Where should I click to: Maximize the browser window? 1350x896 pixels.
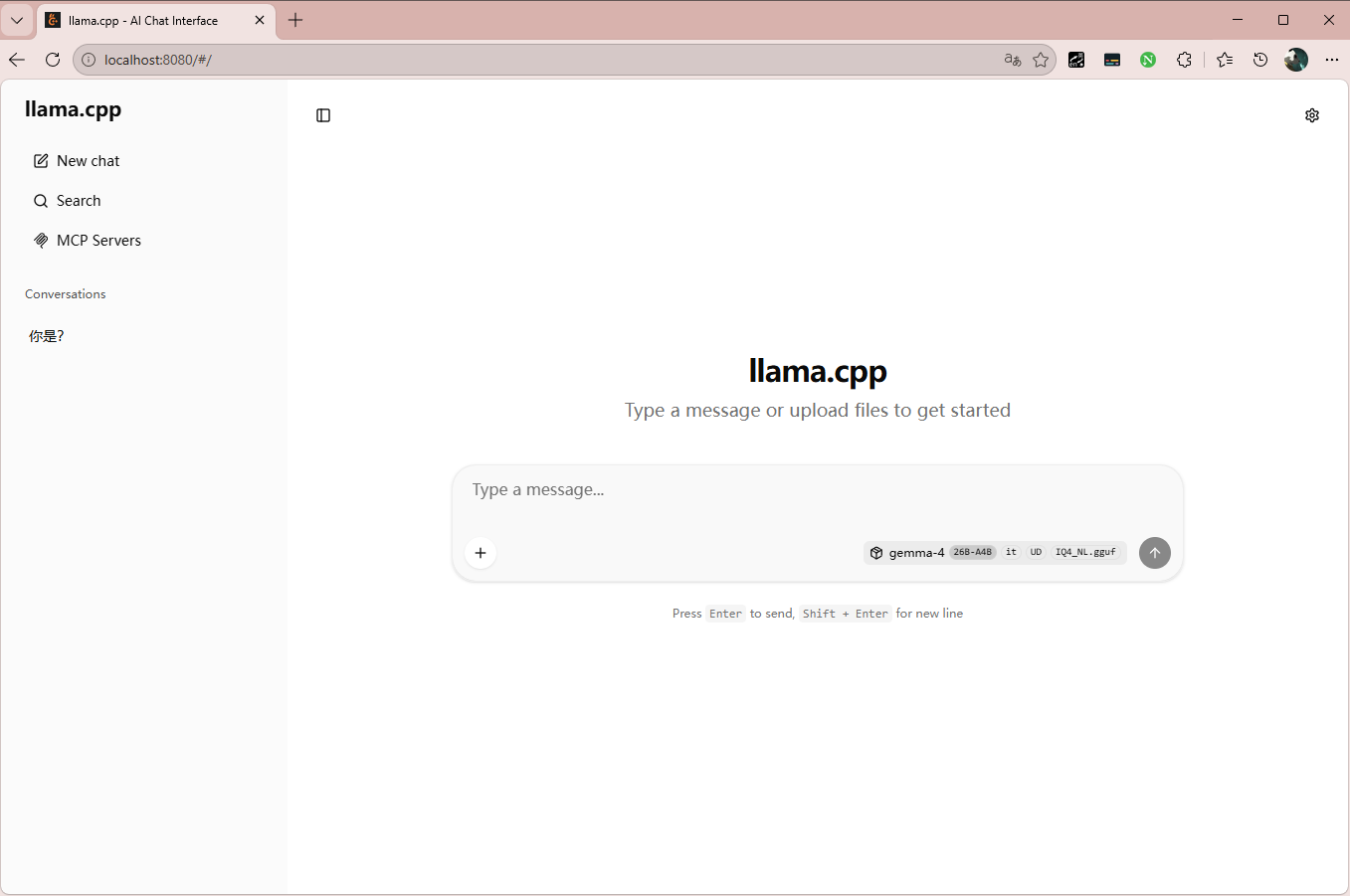click(x=1283, y=20)
